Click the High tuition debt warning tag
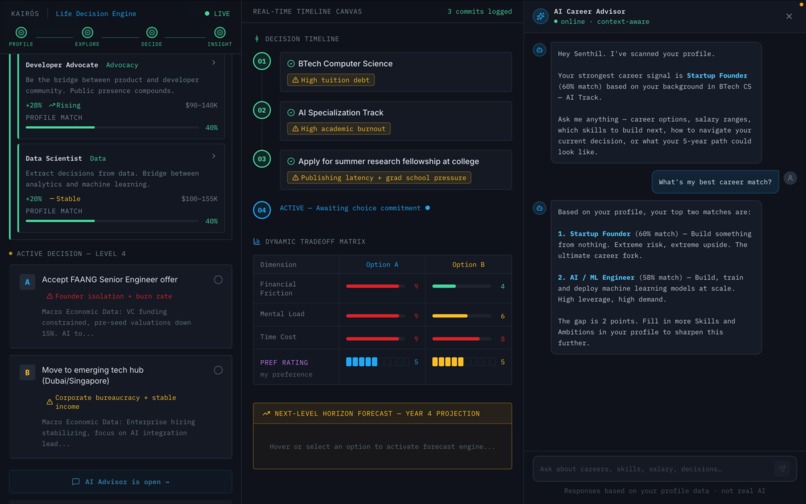 (x=331, y=80)
